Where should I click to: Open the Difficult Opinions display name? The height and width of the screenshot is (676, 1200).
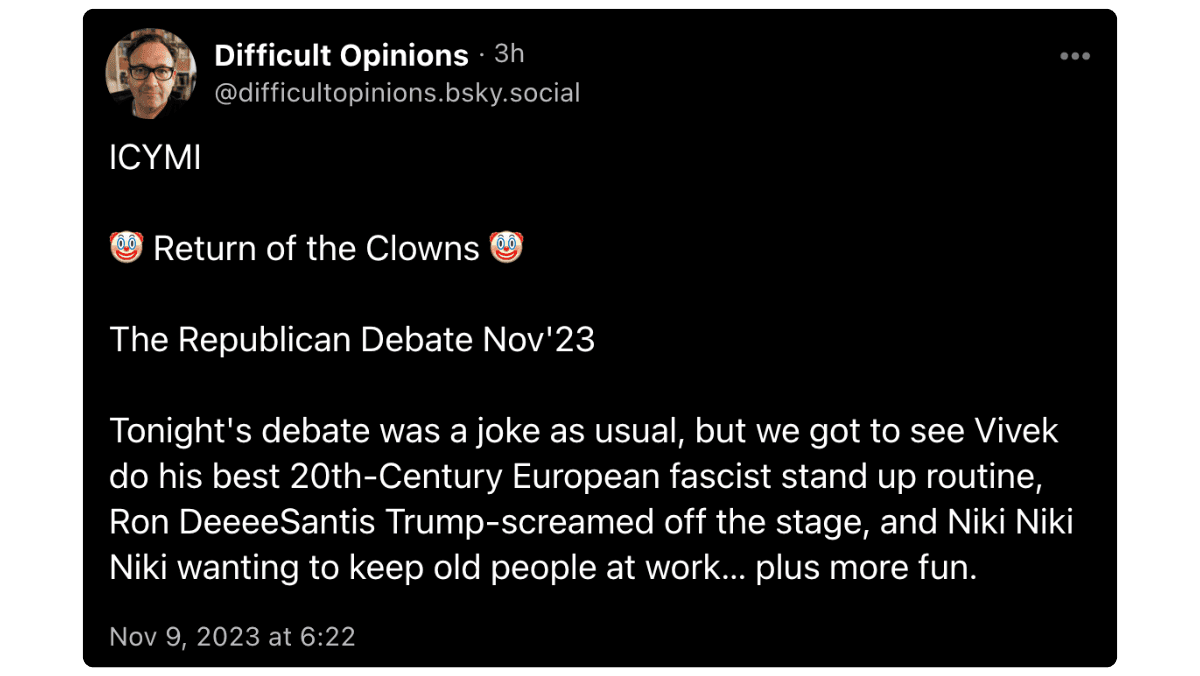(341, 56)
